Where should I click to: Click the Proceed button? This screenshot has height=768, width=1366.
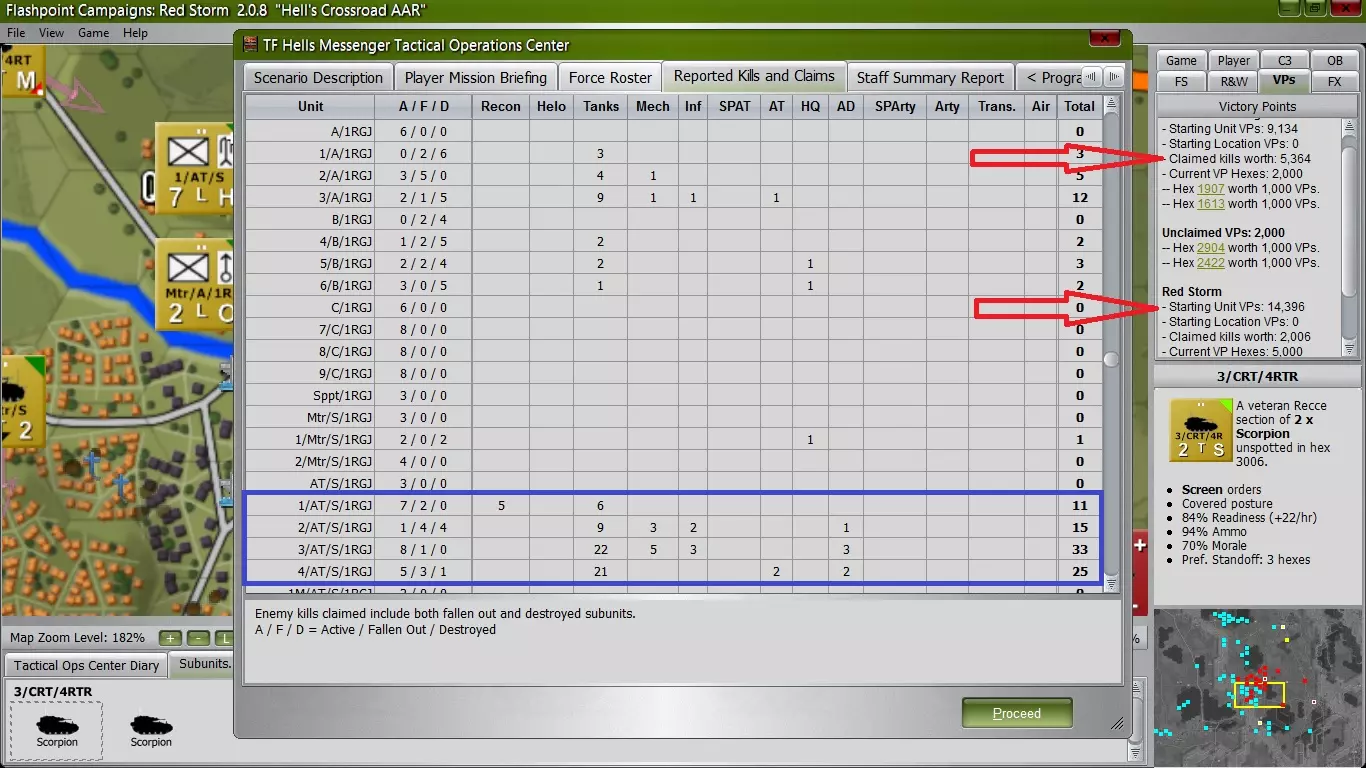tap(1017, 713)
